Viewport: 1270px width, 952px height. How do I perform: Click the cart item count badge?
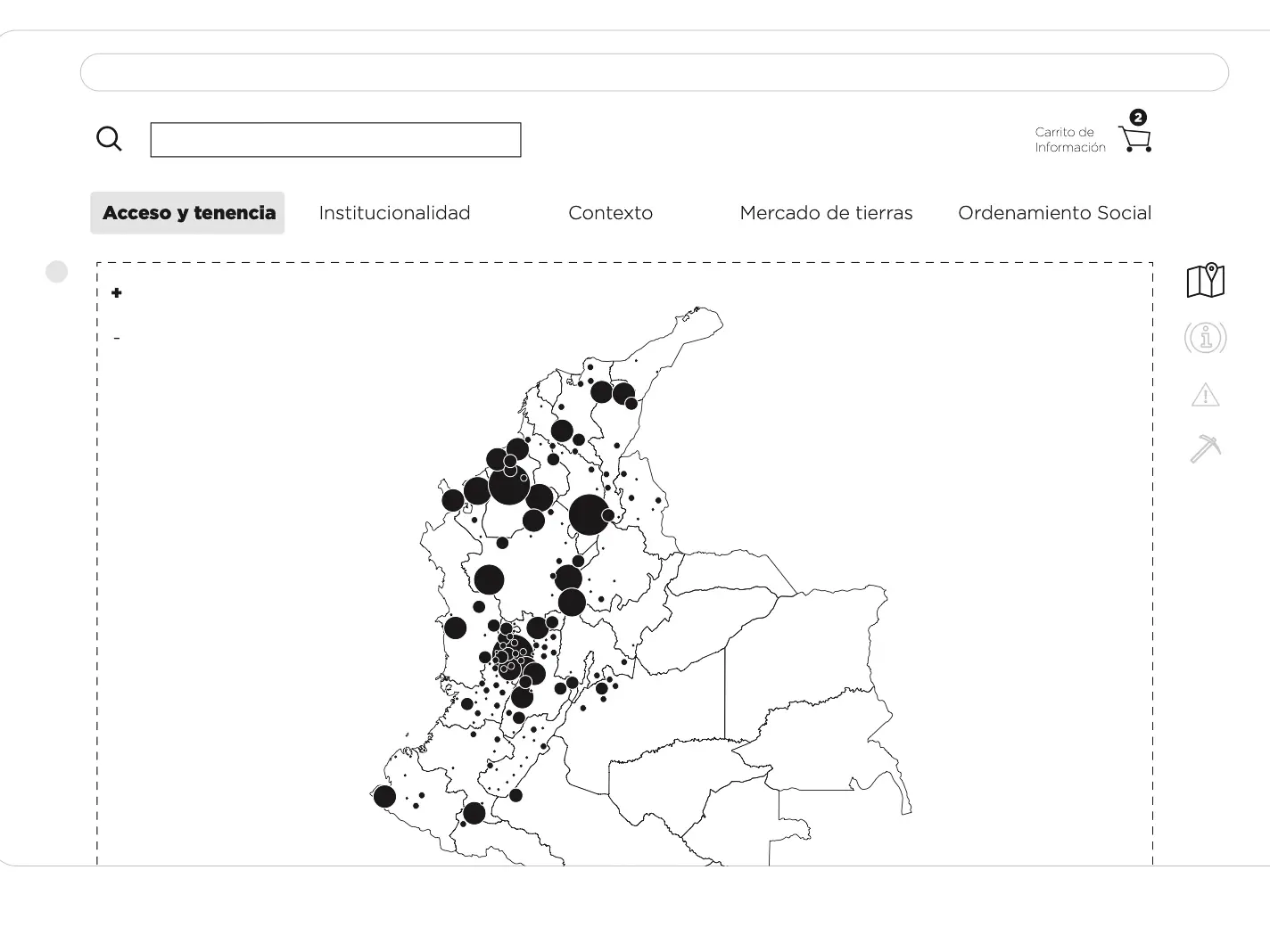pos(1137,117)
